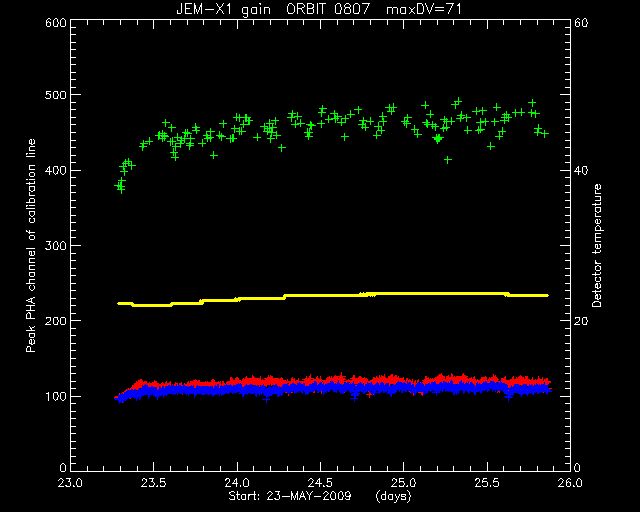Click the 'Start: 23-MAY-2009' x-axis label
Viewport: 640px width, 512px height.
tap(289, 496)
